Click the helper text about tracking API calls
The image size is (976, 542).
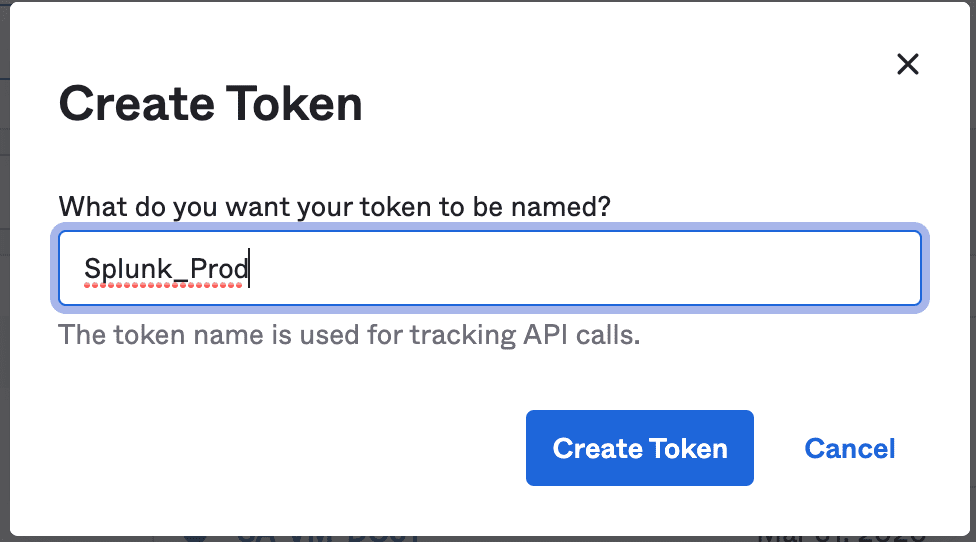click(349, 335)
